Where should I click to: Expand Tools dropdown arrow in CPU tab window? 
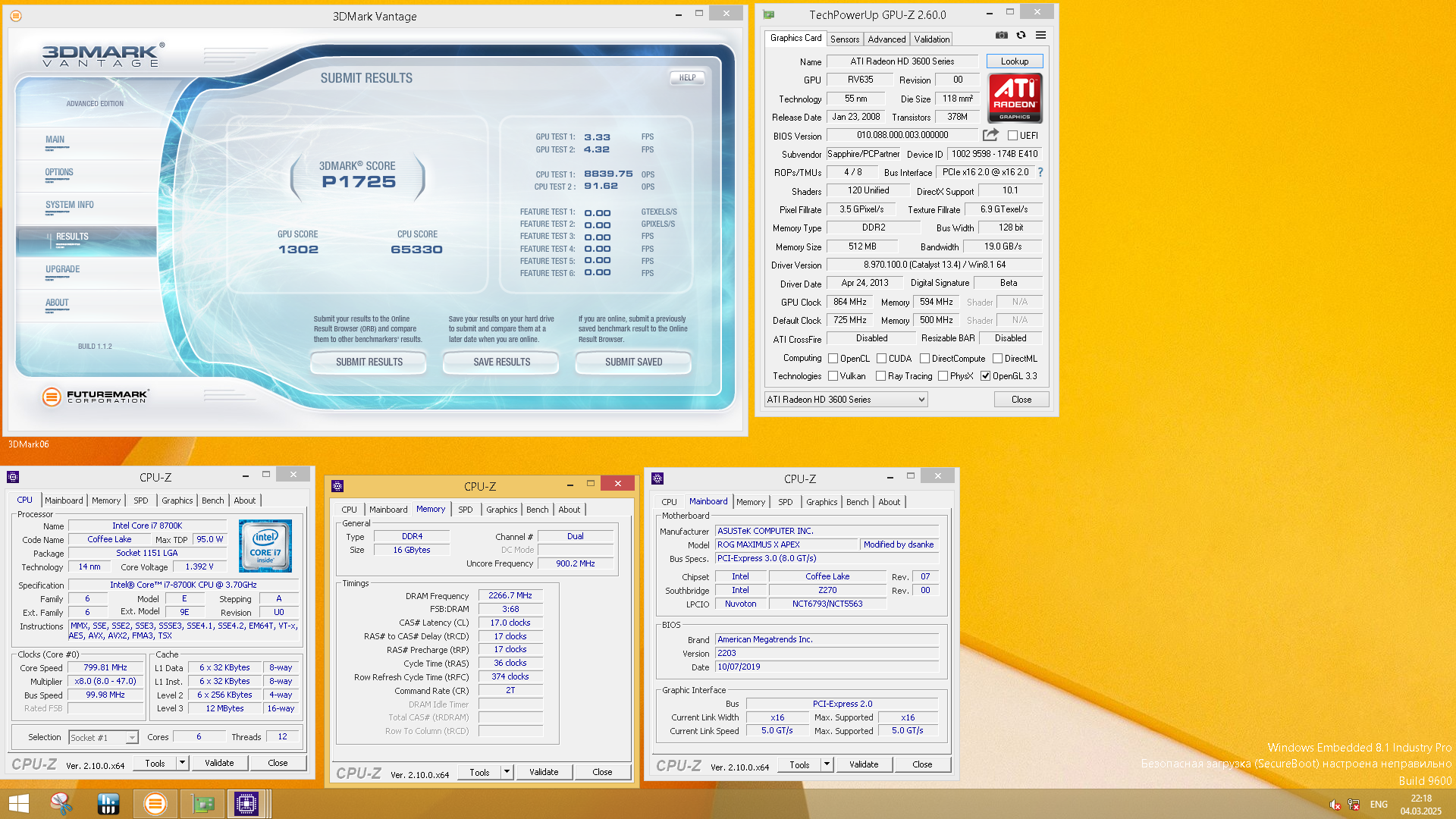pos(182,763)
